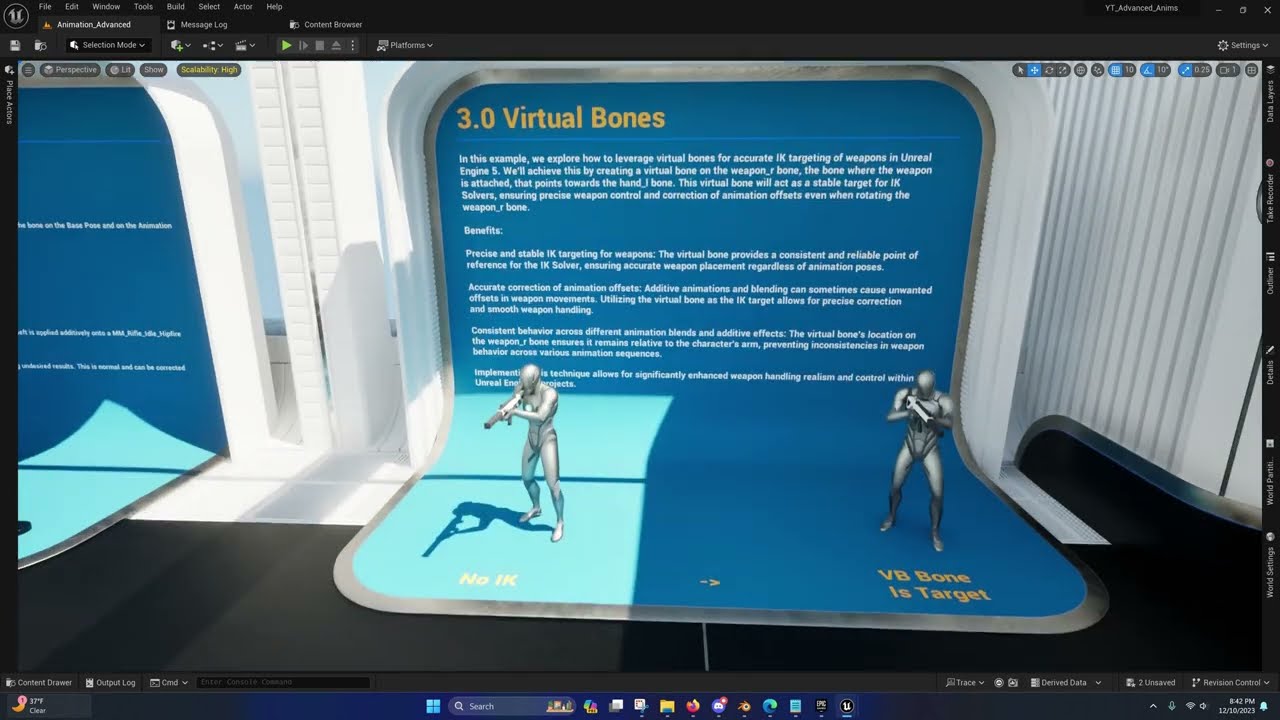This screenshot has width=1280, height=720.
Task: Click the Unreal Engine logo icon
Action: pyautogui.click(x=17, y=16)
